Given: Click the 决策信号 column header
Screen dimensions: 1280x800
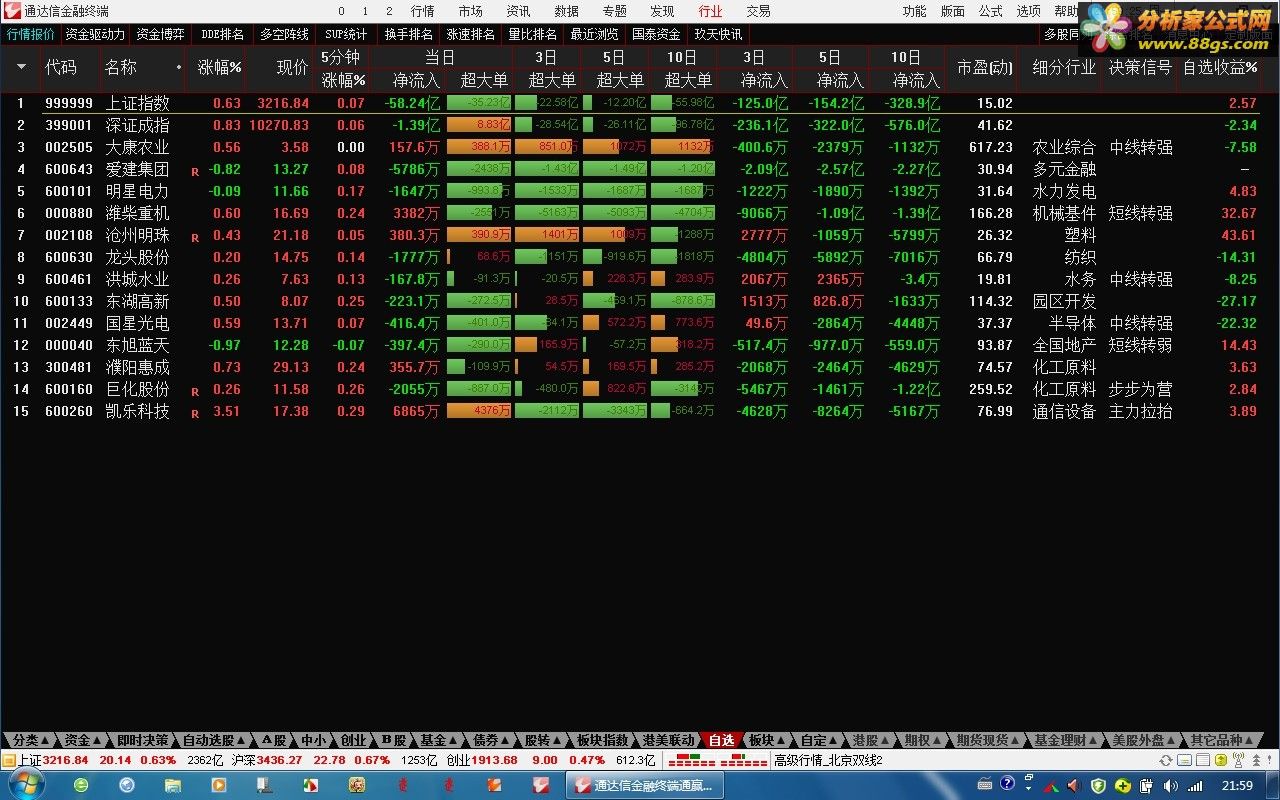Looking at the screenshot, I should pyautogui.click(x=1140, y=68).
